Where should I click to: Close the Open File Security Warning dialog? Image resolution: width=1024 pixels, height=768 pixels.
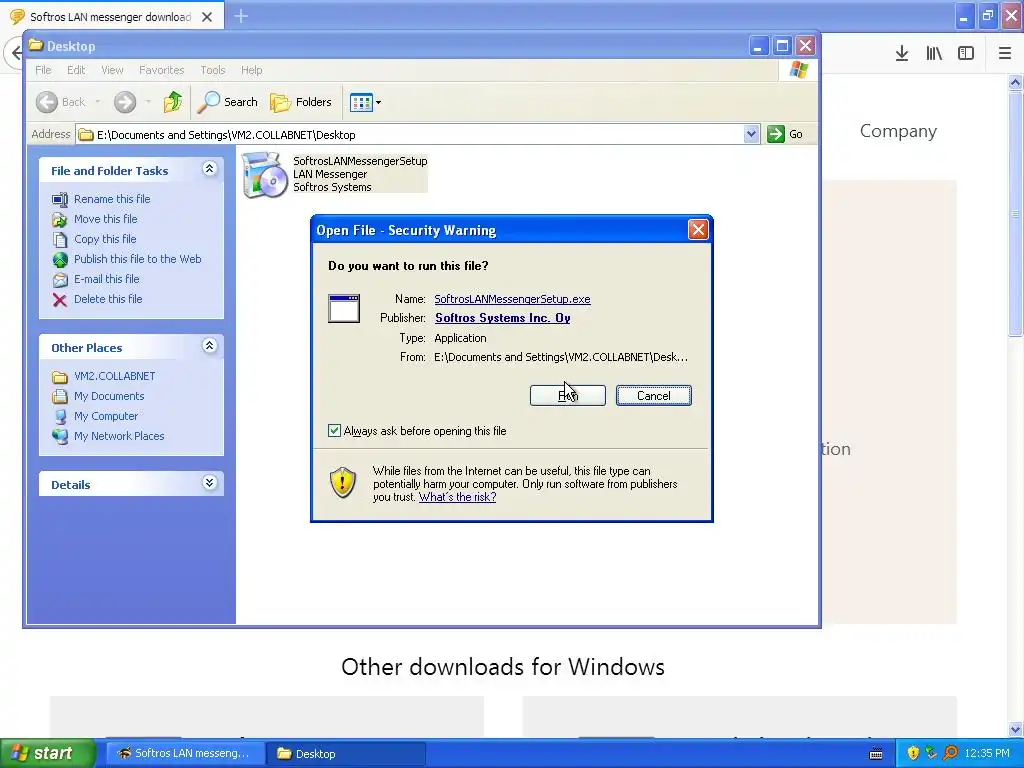tap(698, 229)
